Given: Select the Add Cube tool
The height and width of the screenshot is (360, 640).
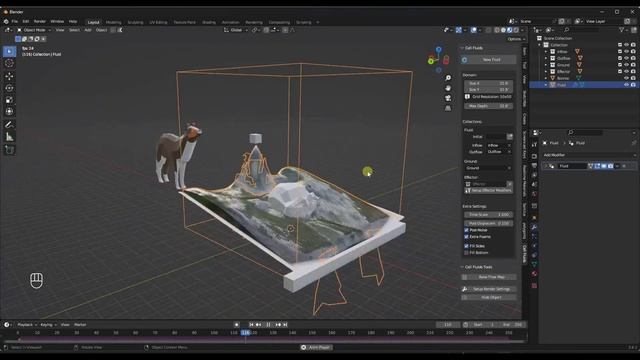Looking at the screenshot, I should point(9,150).
